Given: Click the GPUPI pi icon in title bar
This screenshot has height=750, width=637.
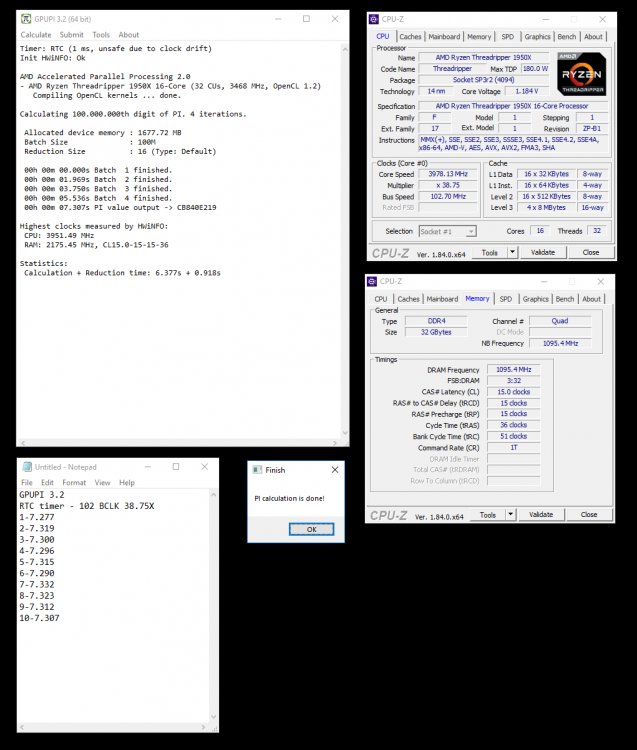Looking at the screenshot, I should pos(26,19).
